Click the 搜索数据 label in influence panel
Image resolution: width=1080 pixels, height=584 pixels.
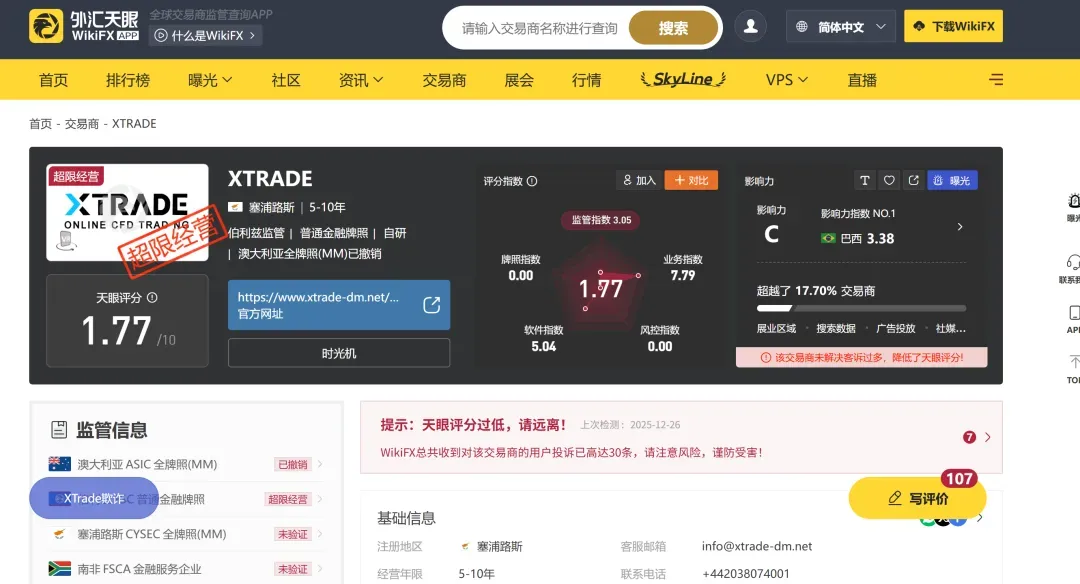pos(835,328)
